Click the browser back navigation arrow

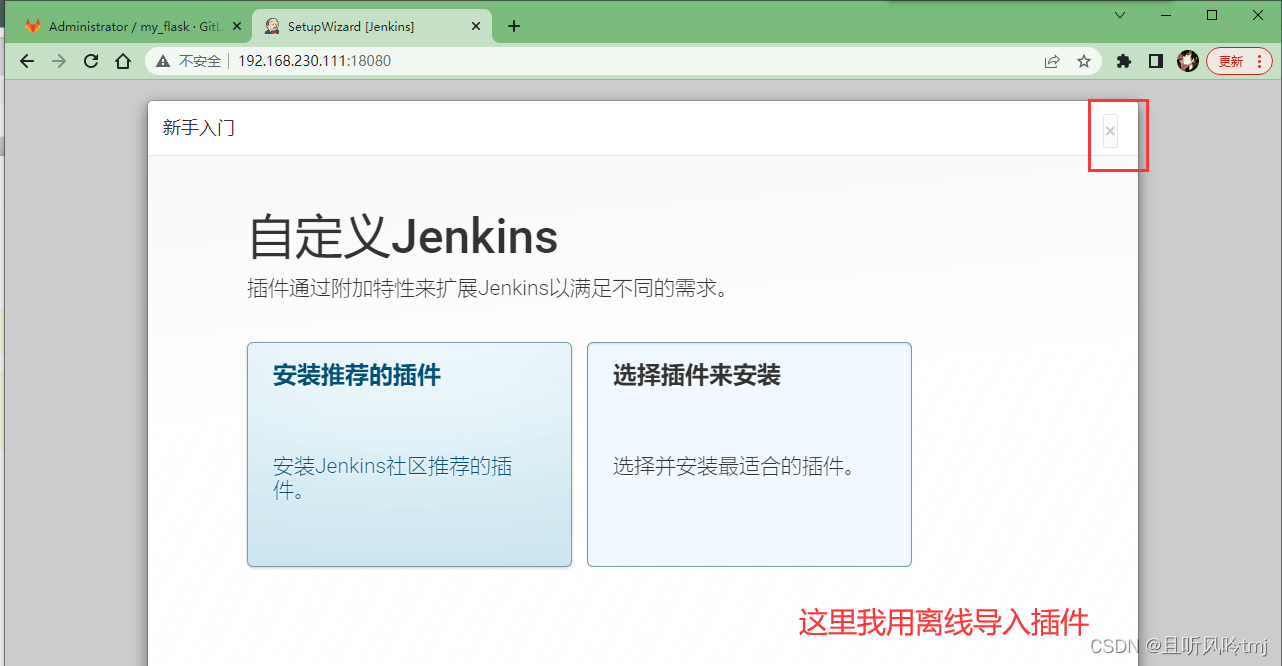click(x=26, y=61)
